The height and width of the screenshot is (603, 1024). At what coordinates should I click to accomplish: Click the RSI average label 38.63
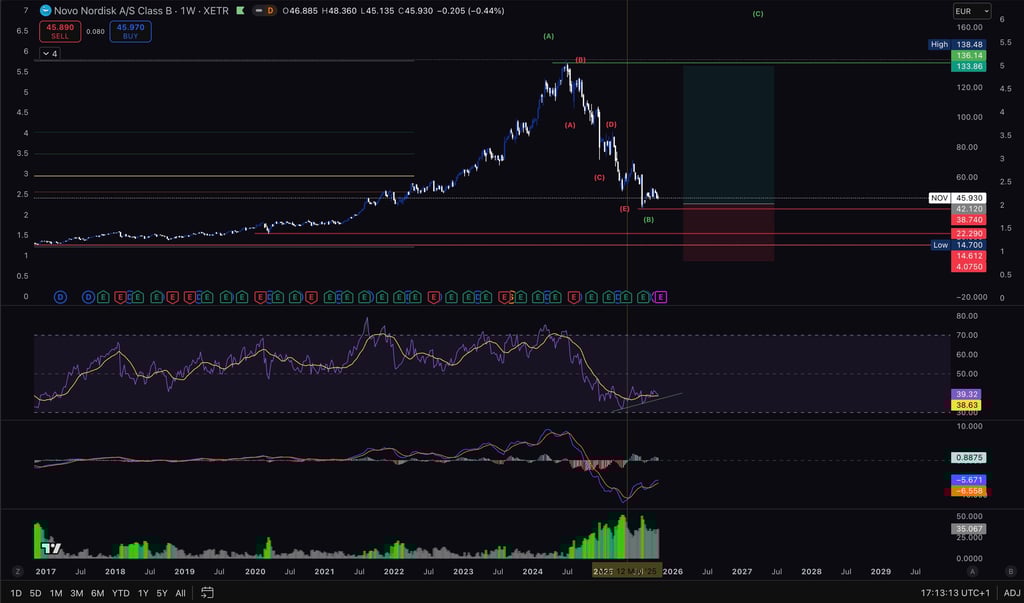pyautogui.click(x=967, y=406)
